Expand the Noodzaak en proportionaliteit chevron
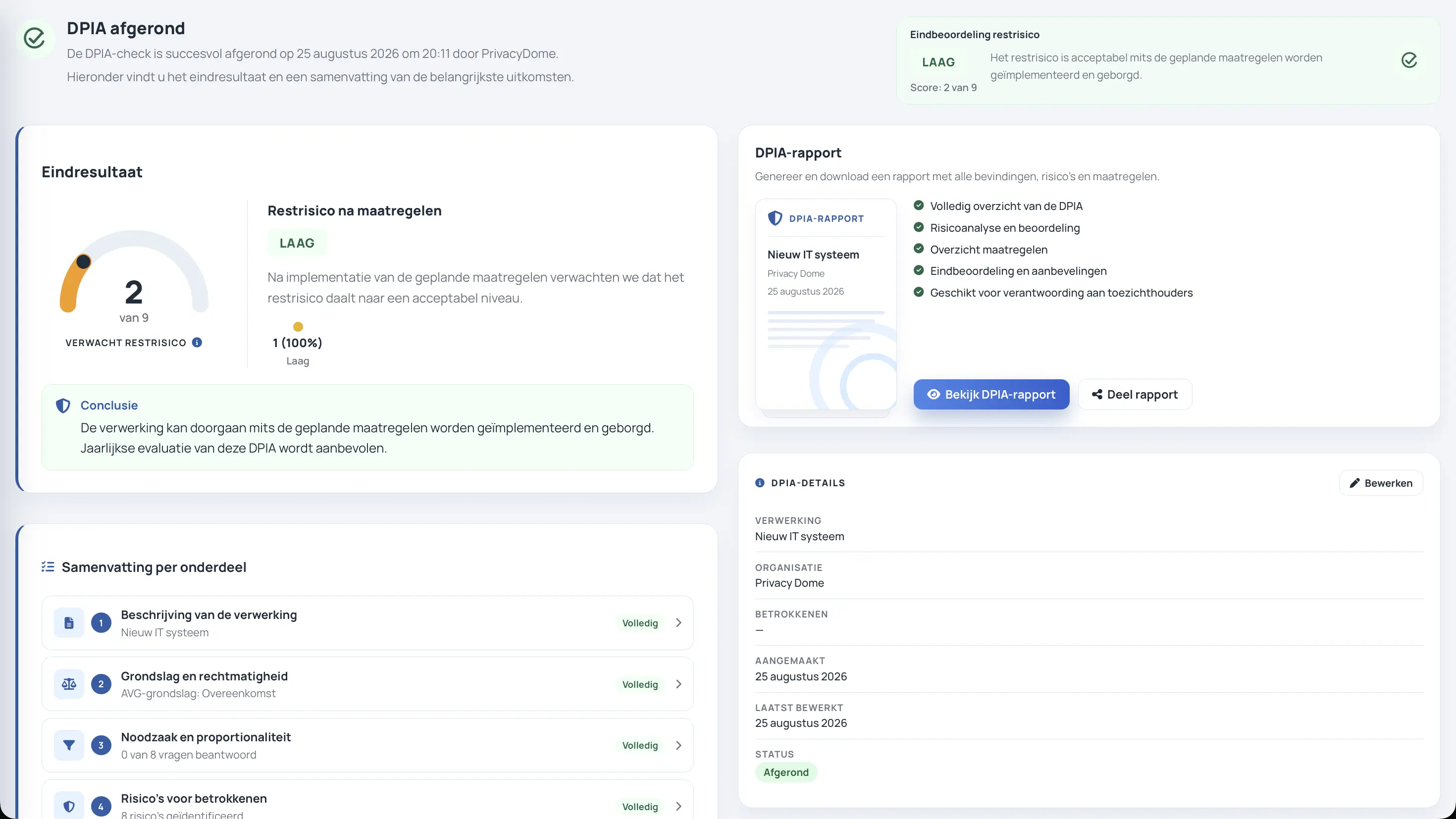 [x=679, y=746]
